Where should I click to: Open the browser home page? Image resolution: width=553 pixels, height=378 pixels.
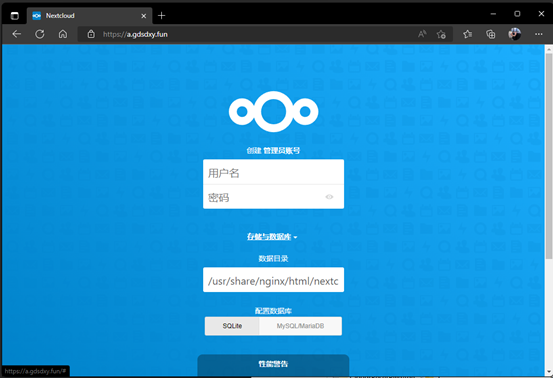click(x=63, y=34)
